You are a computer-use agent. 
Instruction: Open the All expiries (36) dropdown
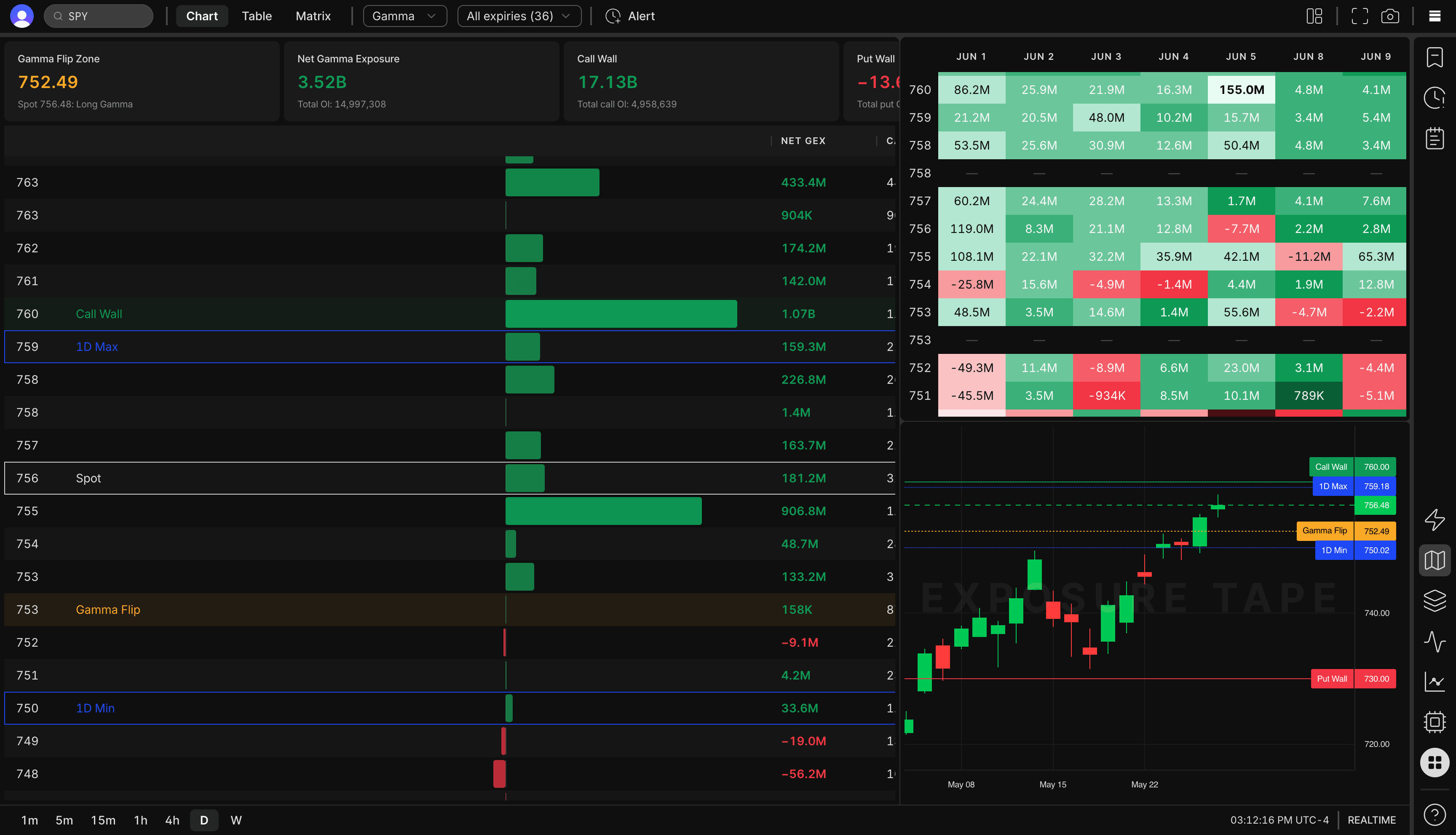tap(519, 16)
